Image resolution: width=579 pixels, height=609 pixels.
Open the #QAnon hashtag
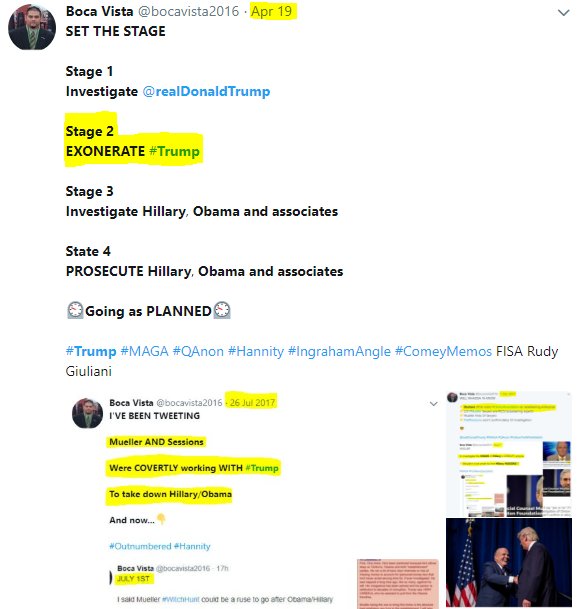(x=198, y=351)
